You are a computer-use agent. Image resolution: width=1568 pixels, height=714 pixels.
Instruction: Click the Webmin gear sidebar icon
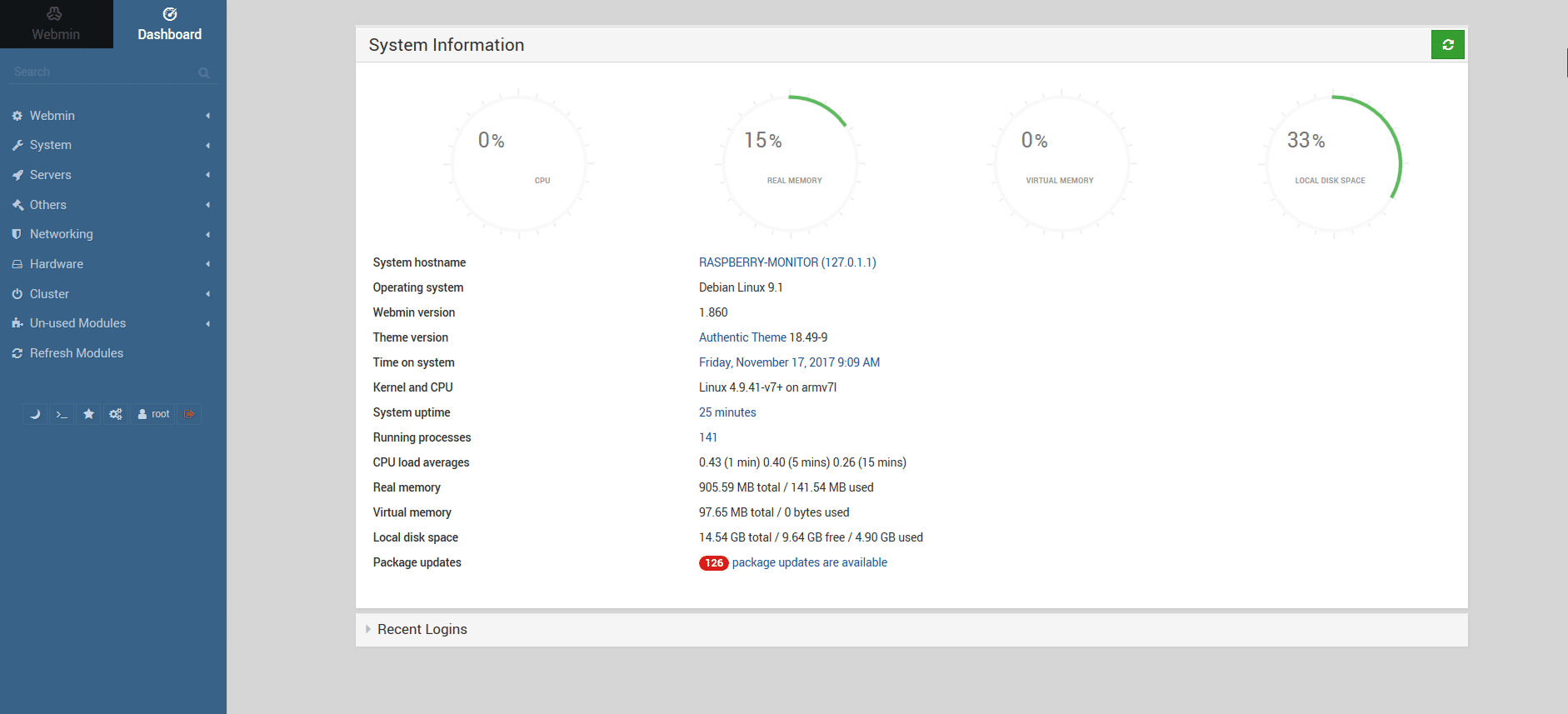[x=17, y=116]
